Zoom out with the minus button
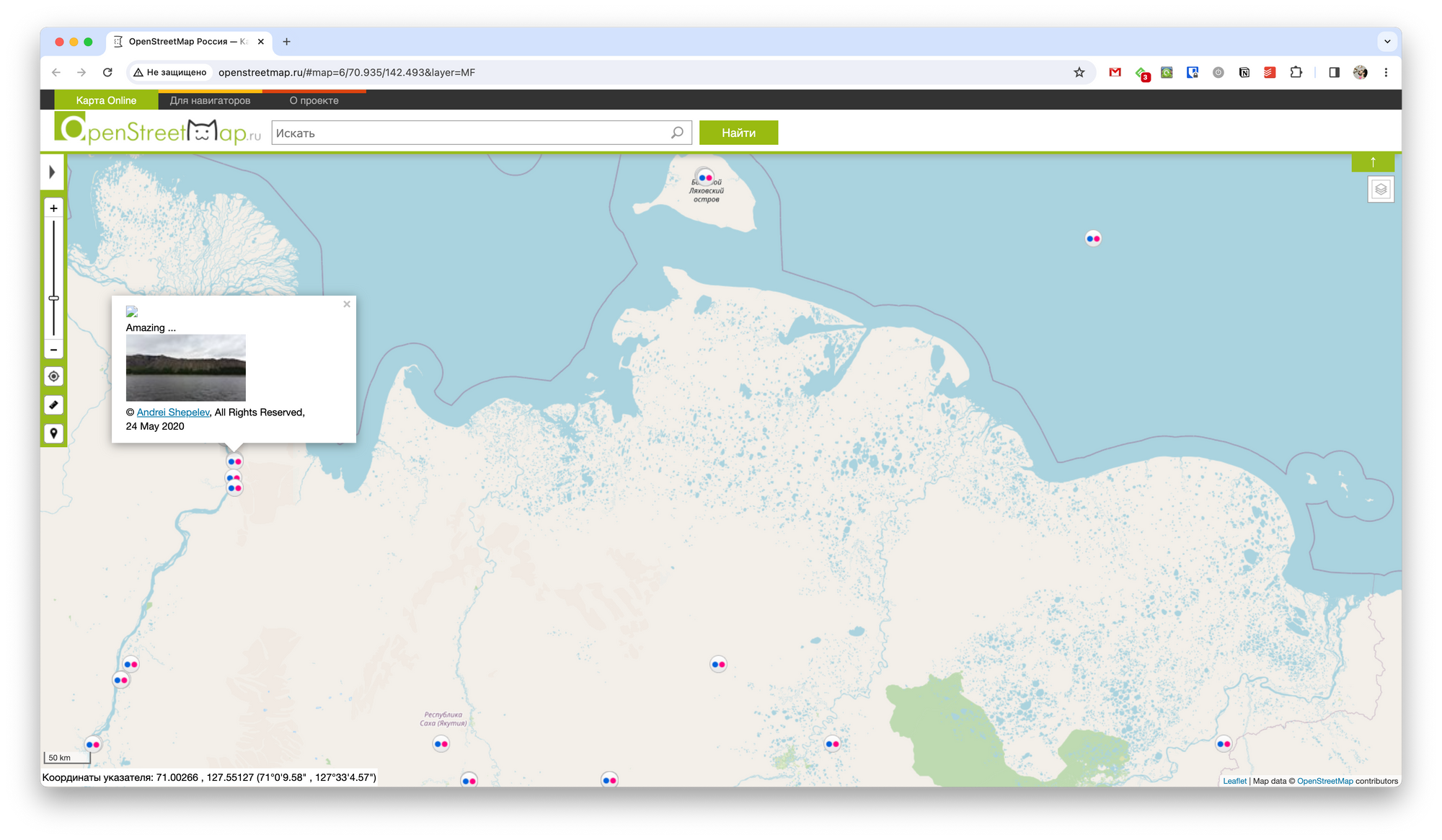1442x840 pixels. [x=53, y=350]
